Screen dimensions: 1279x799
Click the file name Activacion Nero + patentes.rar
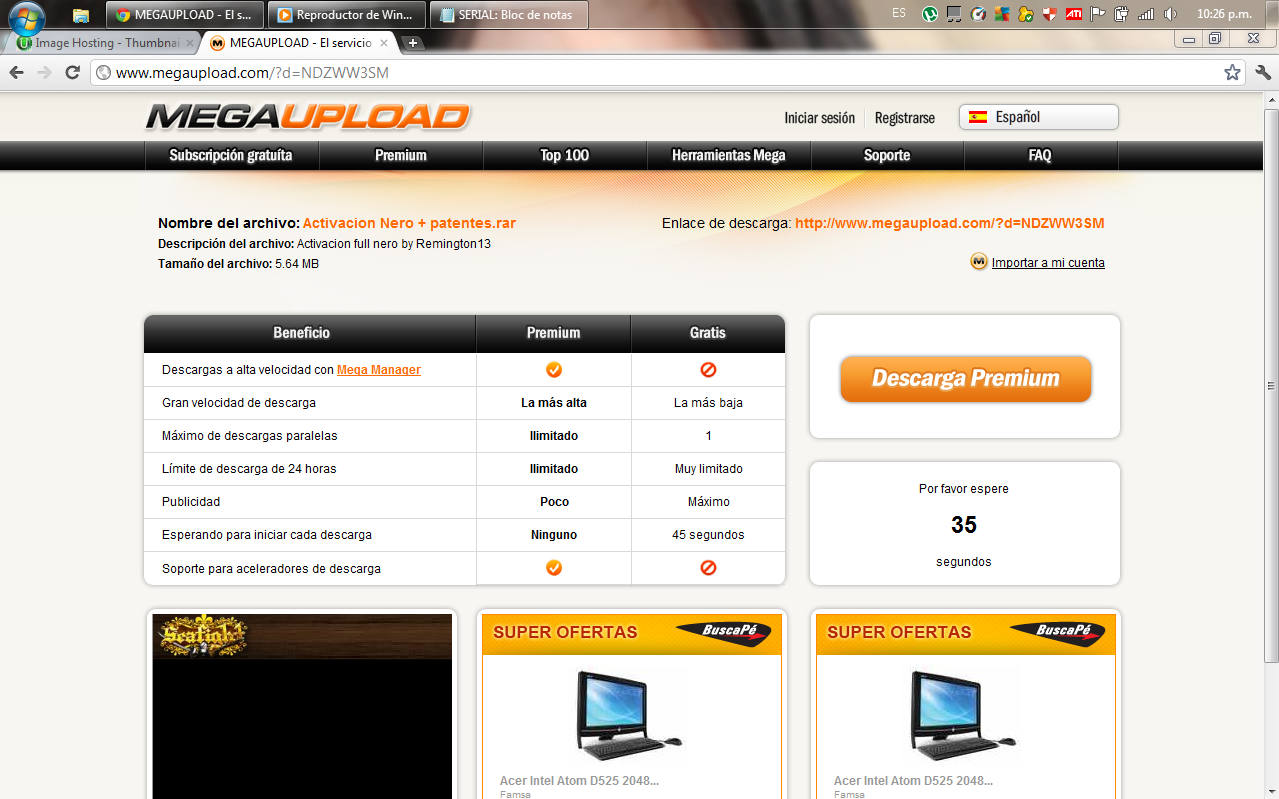(x=409, y=223)
